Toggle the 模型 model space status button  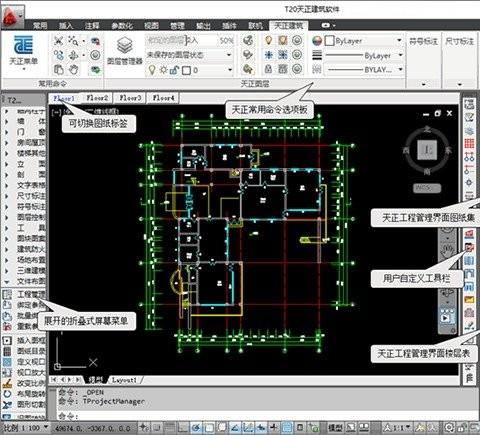[335, 427]
